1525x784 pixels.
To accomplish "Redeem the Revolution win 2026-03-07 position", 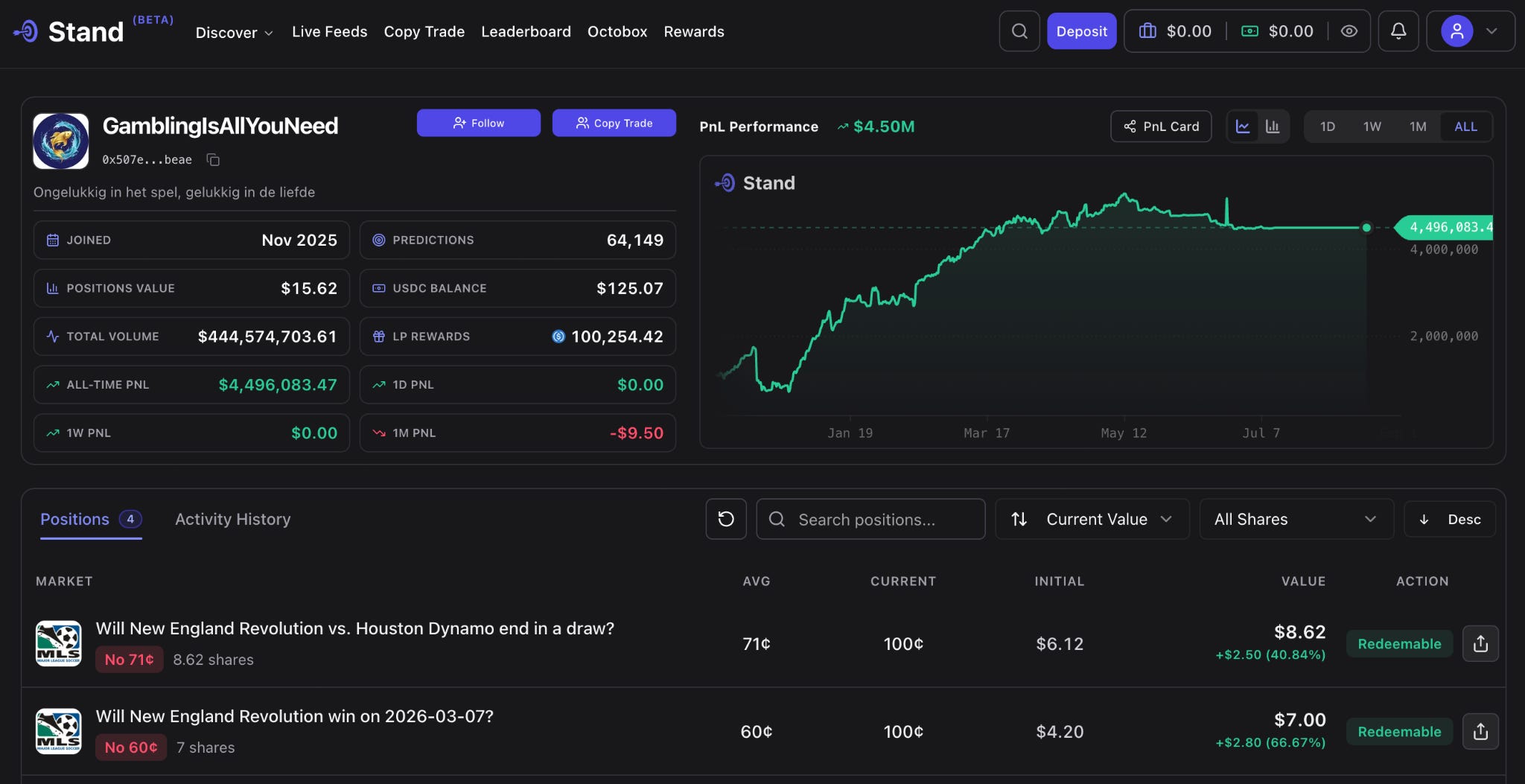I will [1399, 732].
